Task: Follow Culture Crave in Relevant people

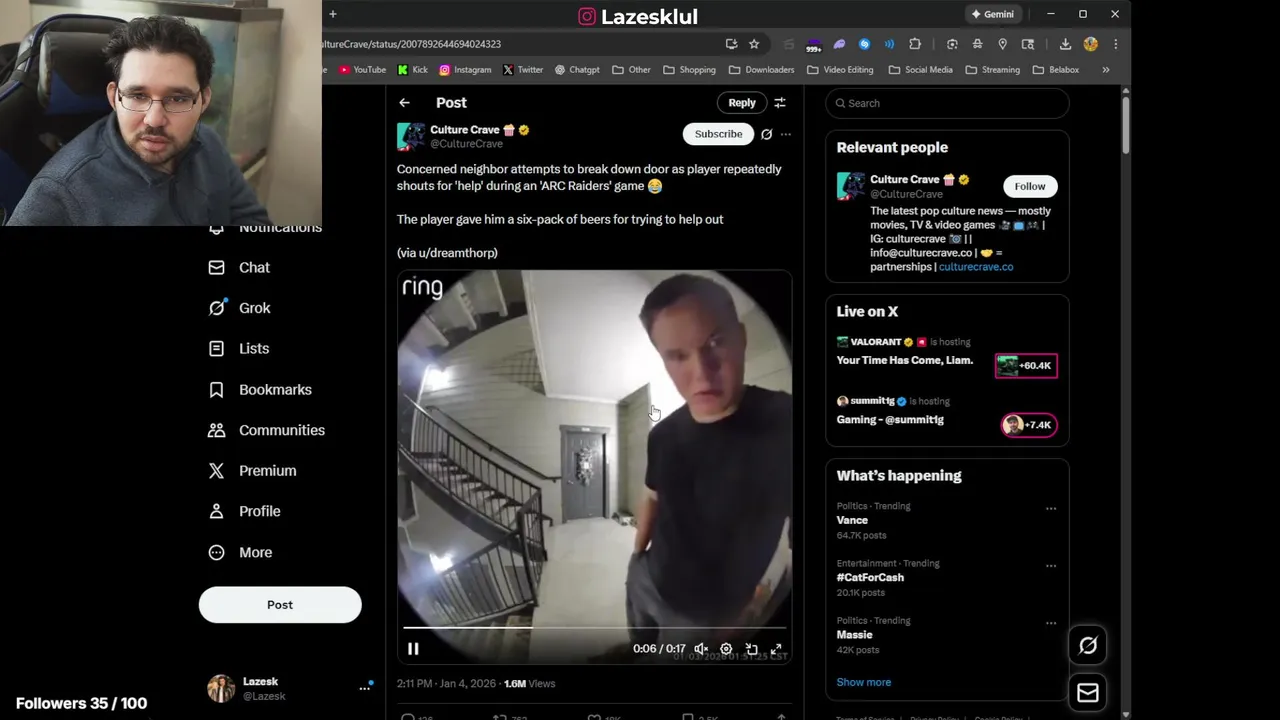Action: 1030,186
